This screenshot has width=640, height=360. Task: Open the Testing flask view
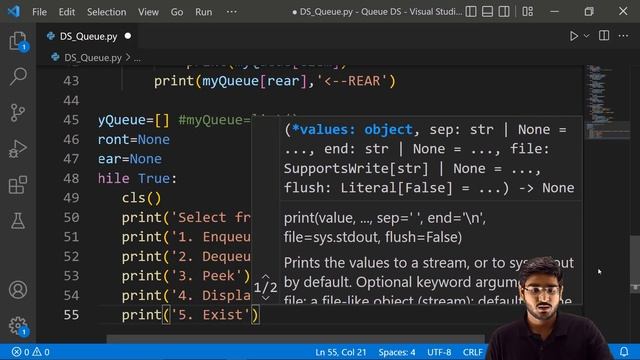(x=18, y=221)
